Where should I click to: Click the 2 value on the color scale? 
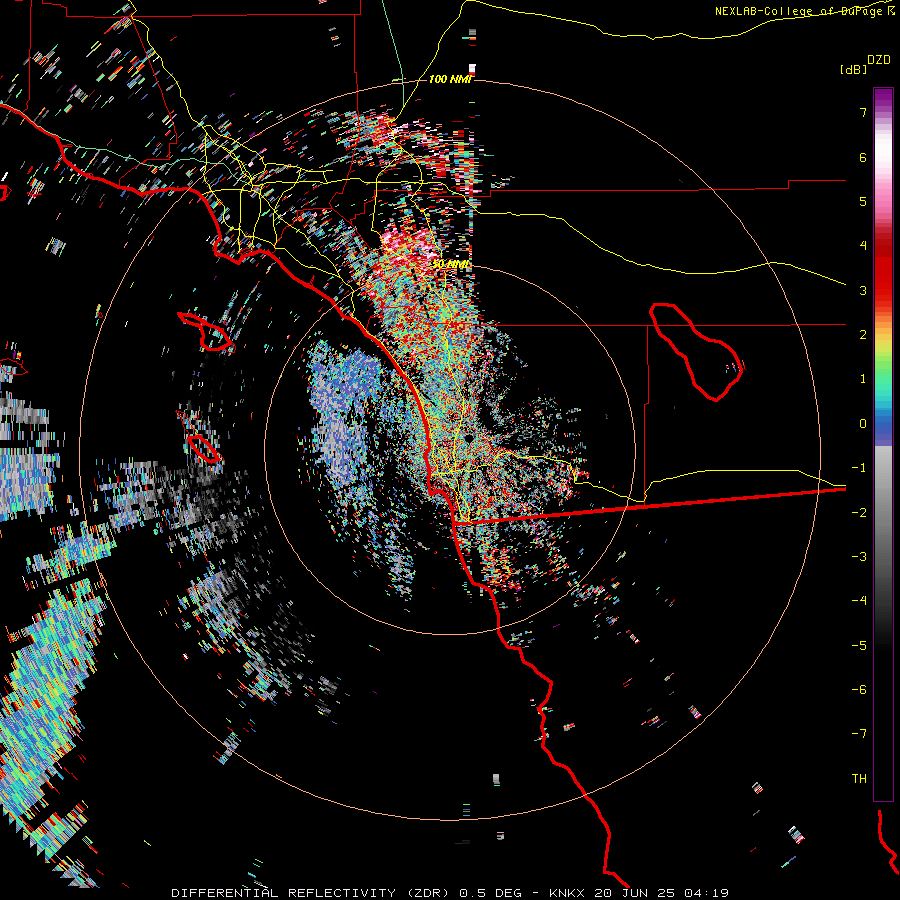click(863, 335)
